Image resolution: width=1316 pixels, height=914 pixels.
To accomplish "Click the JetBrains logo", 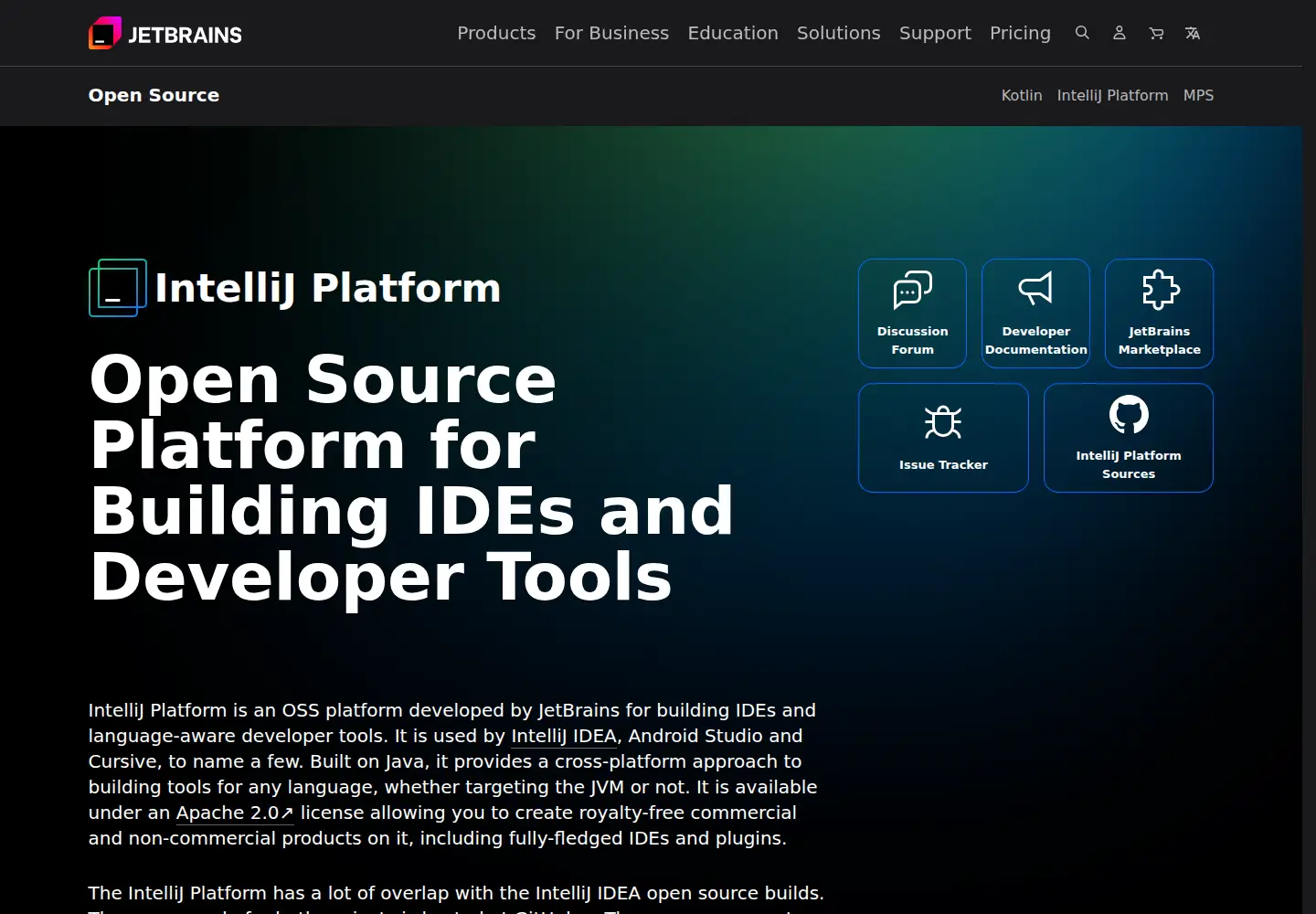I will (165, 34).
